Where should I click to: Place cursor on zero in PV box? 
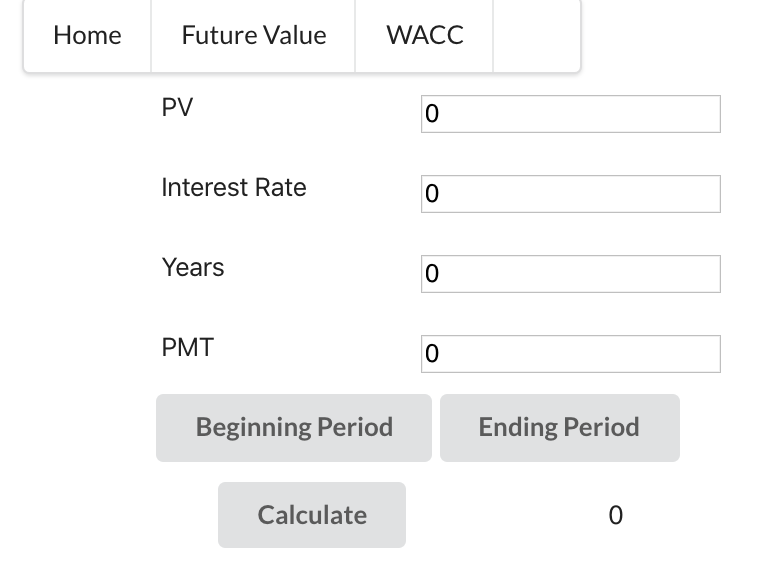pyautogui.click(x=432, y=114)
